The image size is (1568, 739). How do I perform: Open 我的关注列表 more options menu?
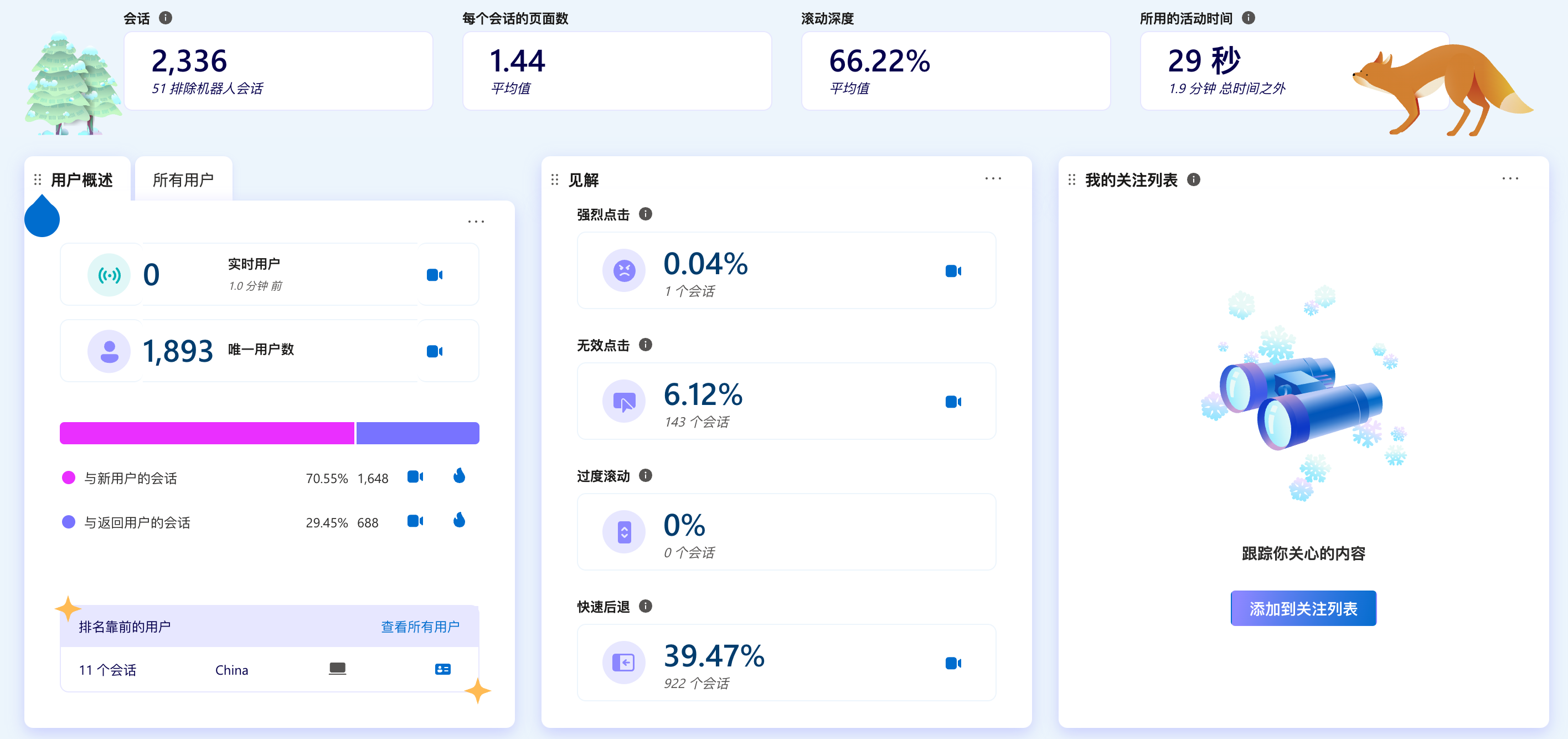1509,178
